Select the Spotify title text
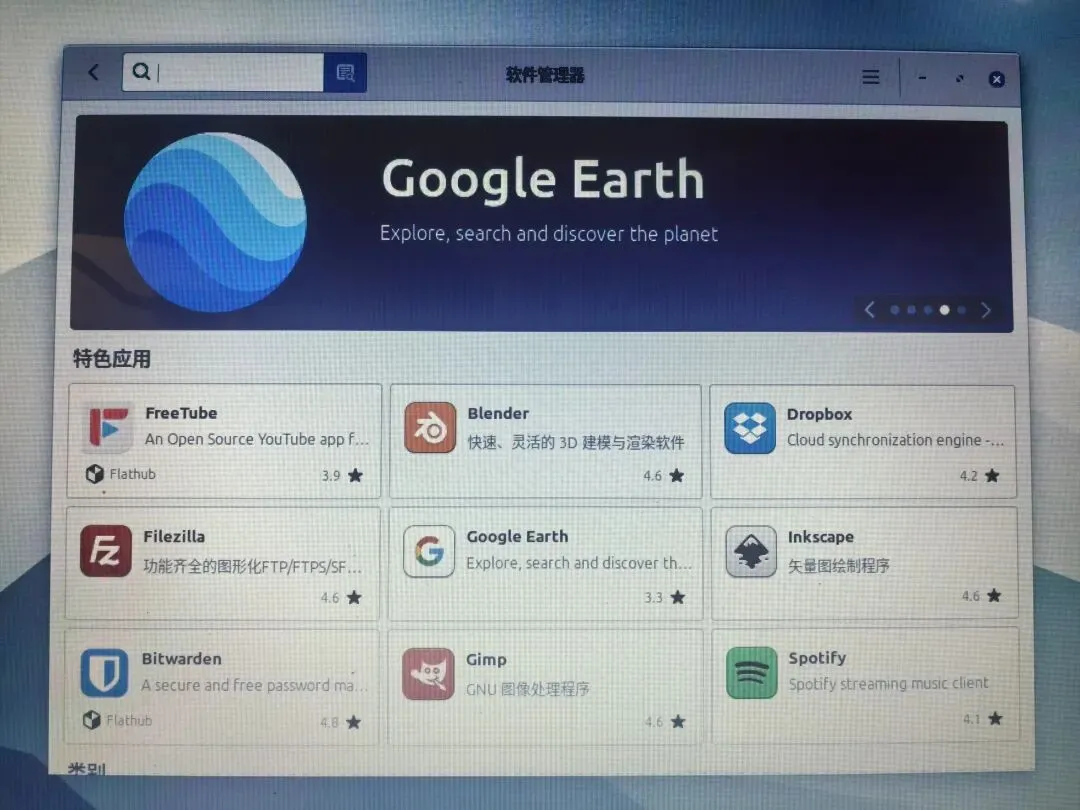 click(x=817, y=658)
